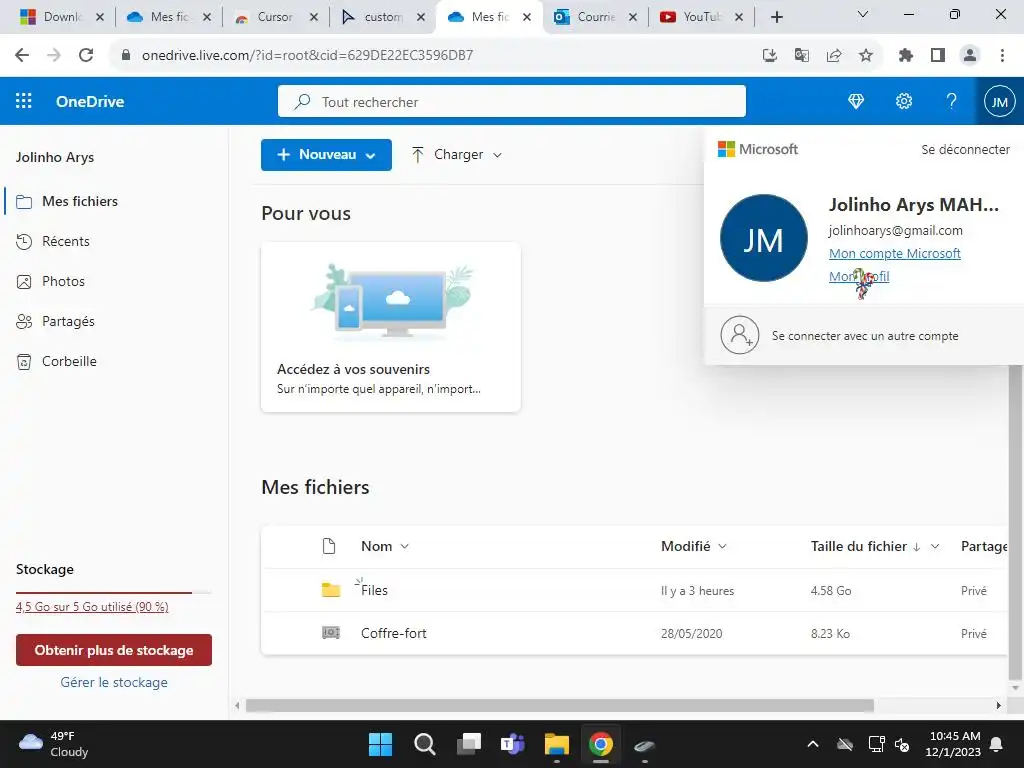
Task: Open Mon compte Microsoft link
Action: [x=894, y=253]
